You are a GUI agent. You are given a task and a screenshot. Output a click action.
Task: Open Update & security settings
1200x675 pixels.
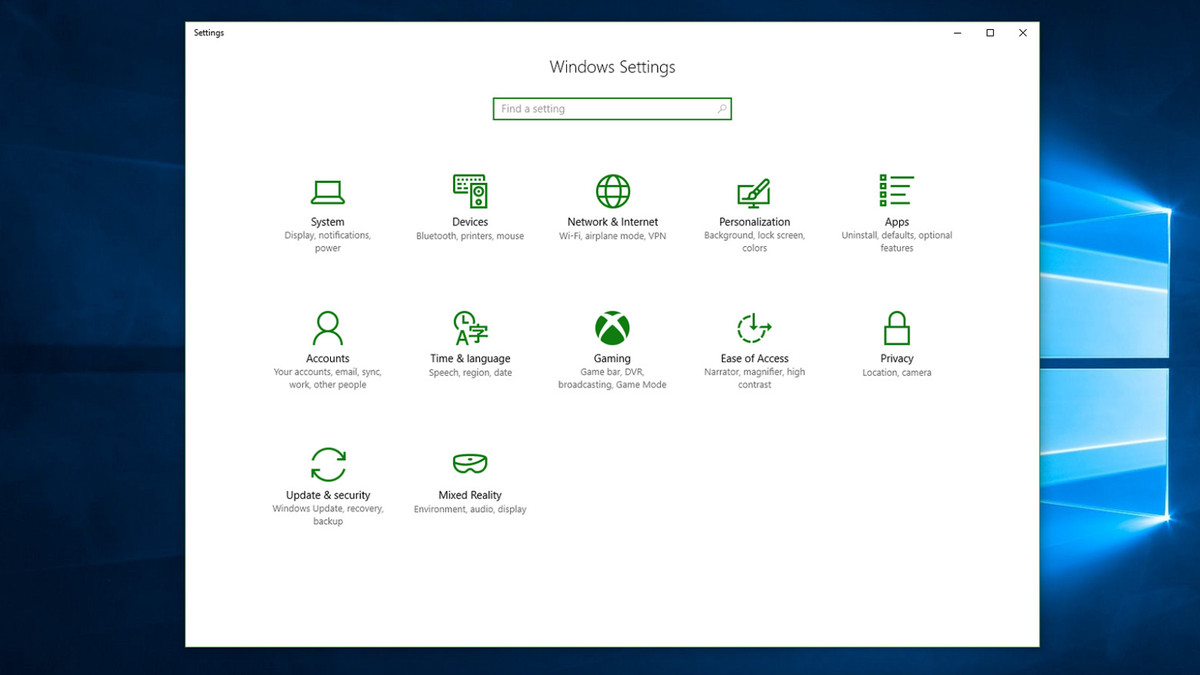point(327,480)
